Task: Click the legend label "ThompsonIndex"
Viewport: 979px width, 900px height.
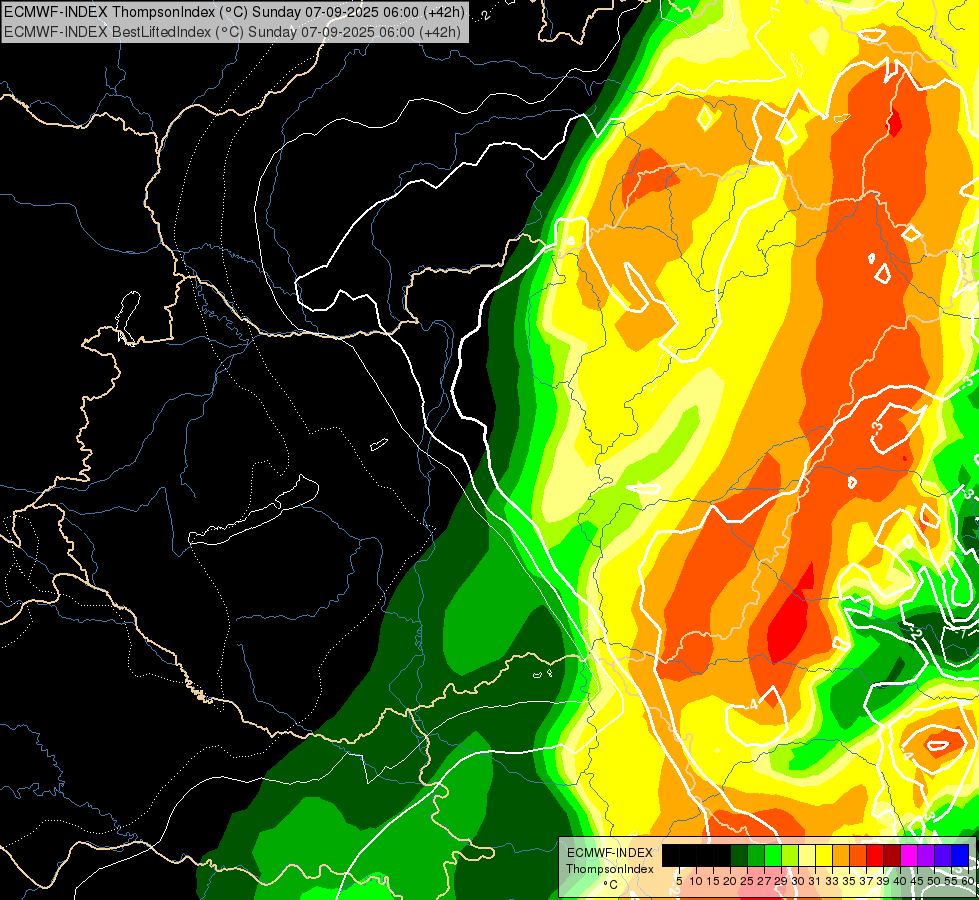Action: [610, 869]
